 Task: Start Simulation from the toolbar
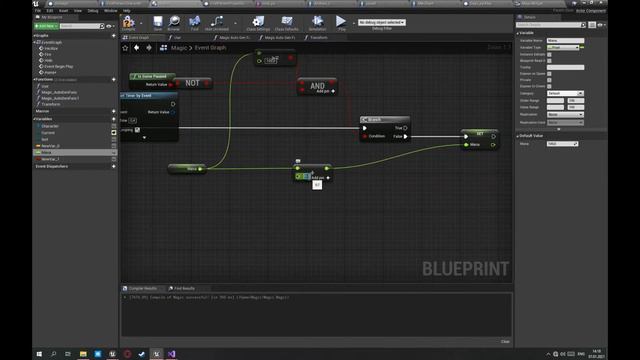pos(318,22)
